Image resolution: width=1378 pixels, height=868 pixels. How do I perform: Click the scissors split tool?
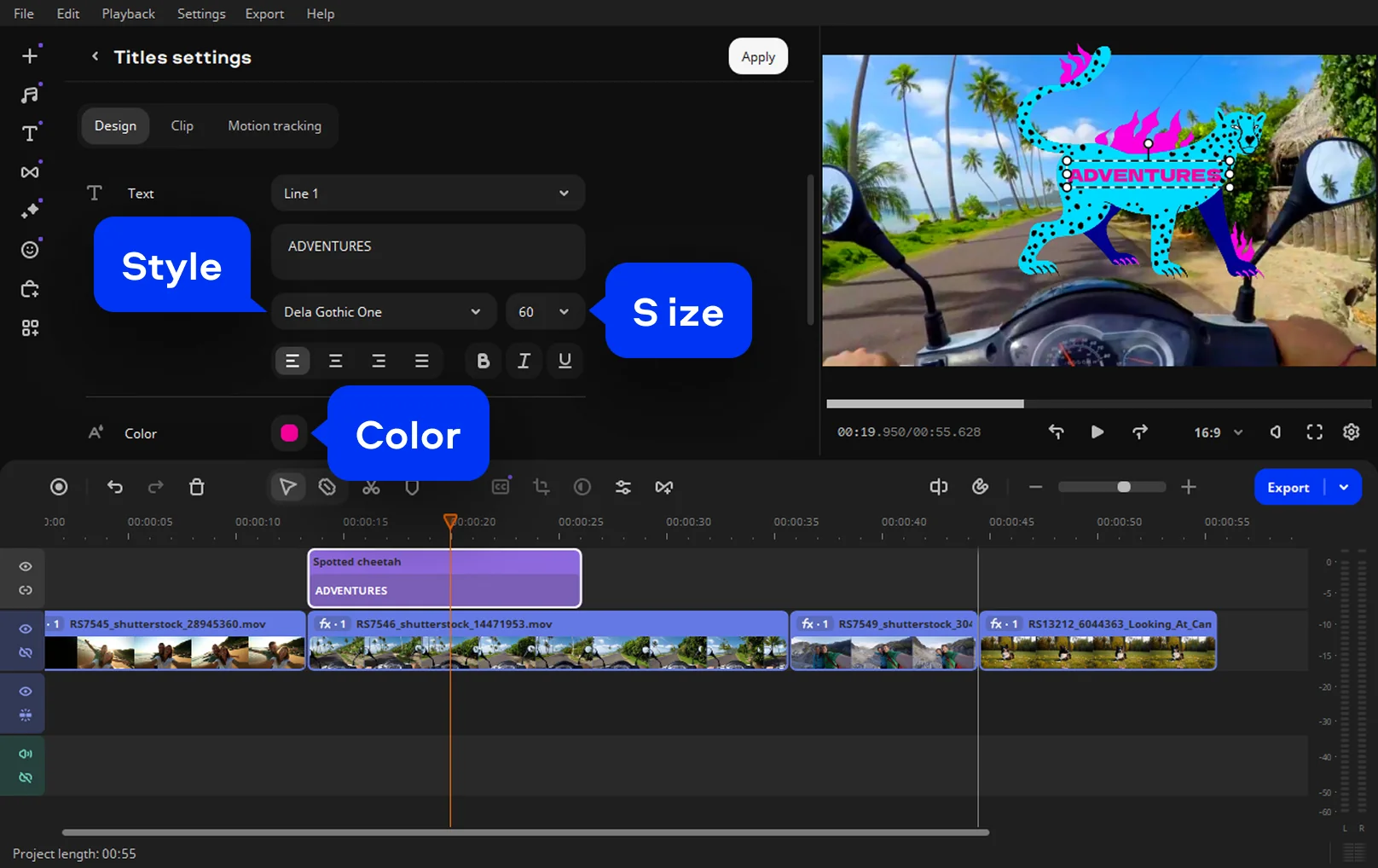pyautogui.click(x=371, y=487)
